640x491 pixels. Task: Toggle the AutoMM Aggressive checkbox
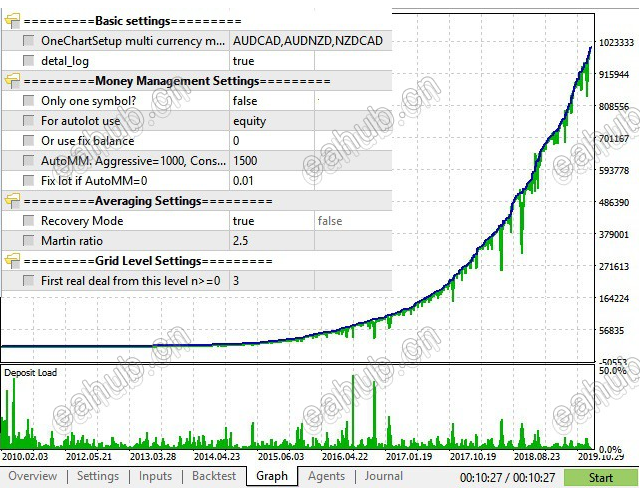click(29, 160)
